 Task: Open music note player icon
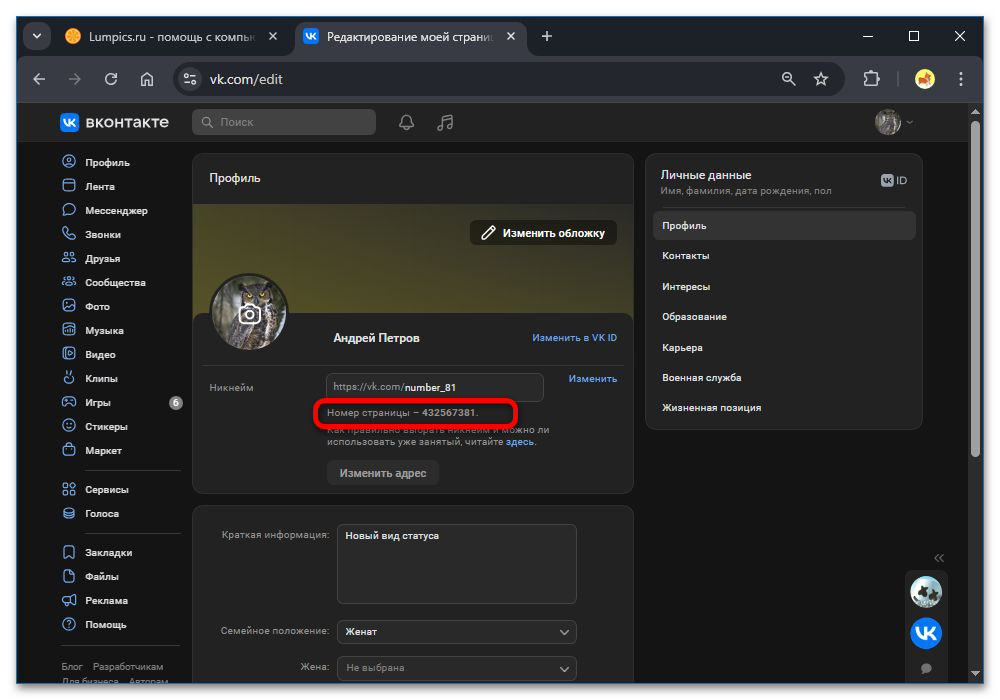coord(445,122)
